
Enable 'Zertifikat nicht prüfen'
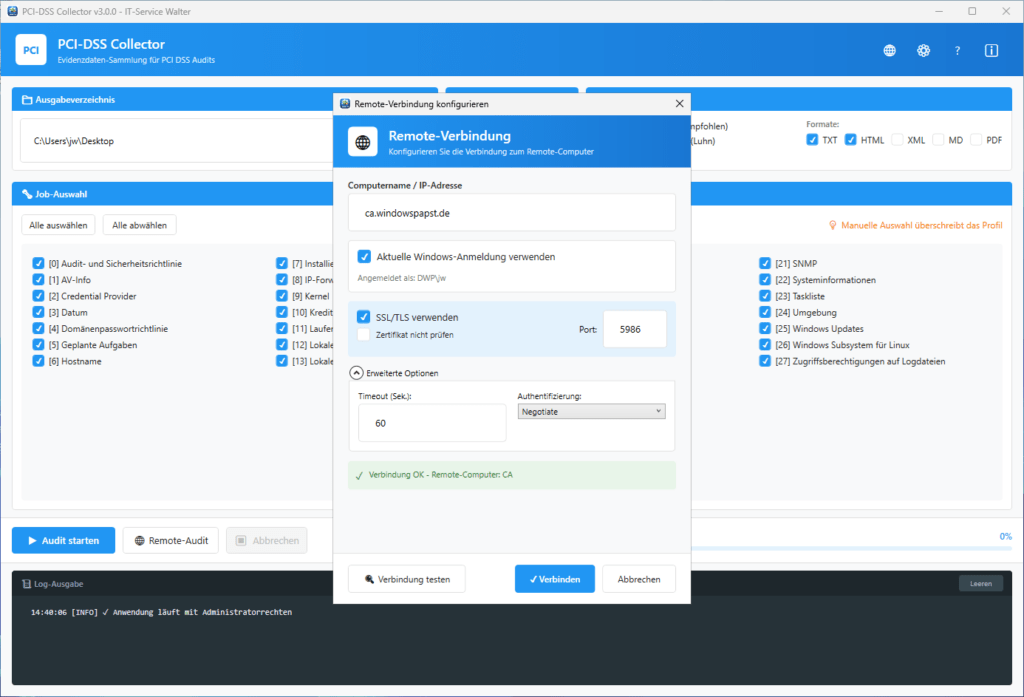(363, 336)
